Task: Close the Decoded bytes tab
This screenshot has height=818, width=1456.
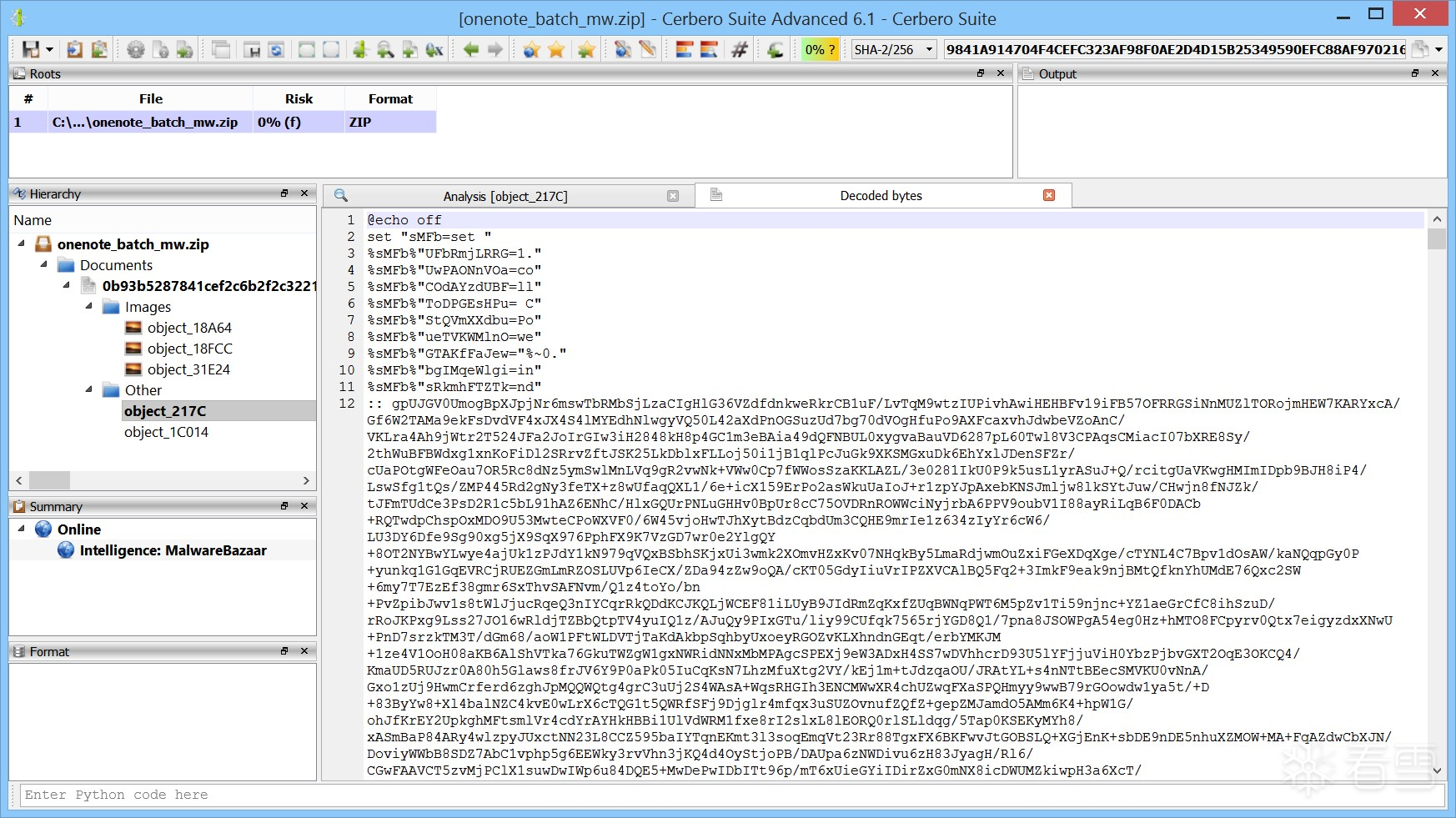Action: [x=1049, y=195]
